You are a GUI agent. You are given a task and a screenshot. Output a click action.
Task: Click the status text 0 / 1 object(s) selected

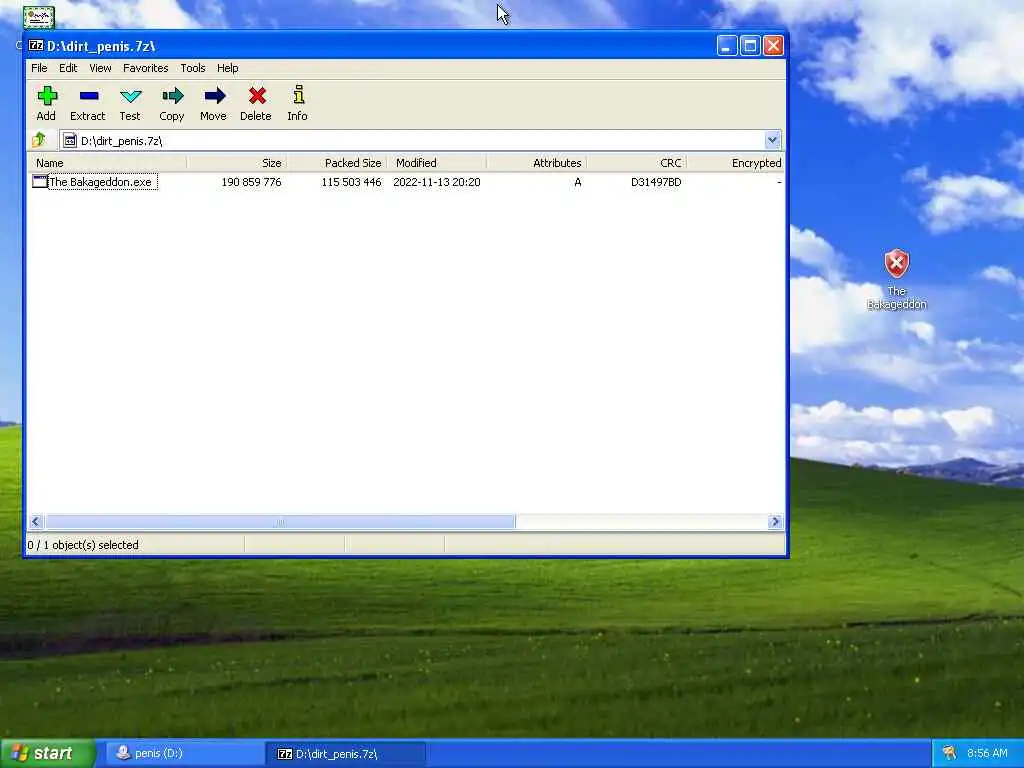click(83, 545)
